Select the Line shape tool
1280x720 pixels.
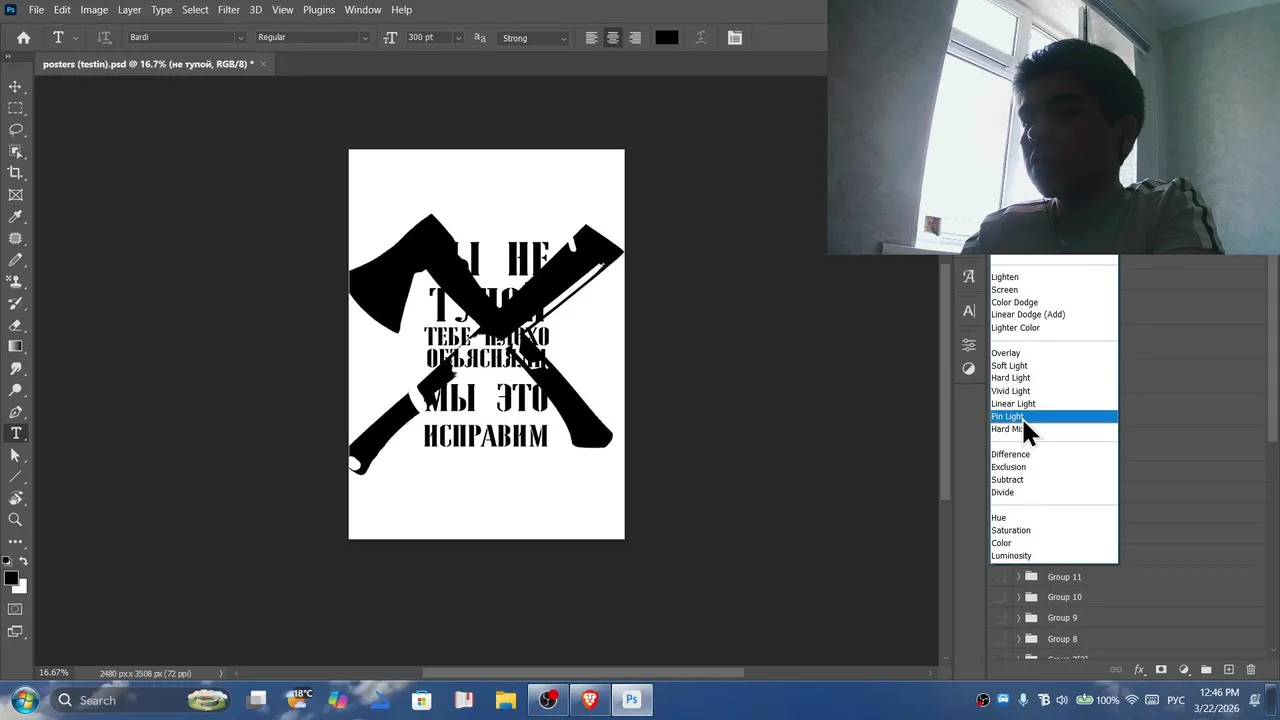click(x=15, y=477)
